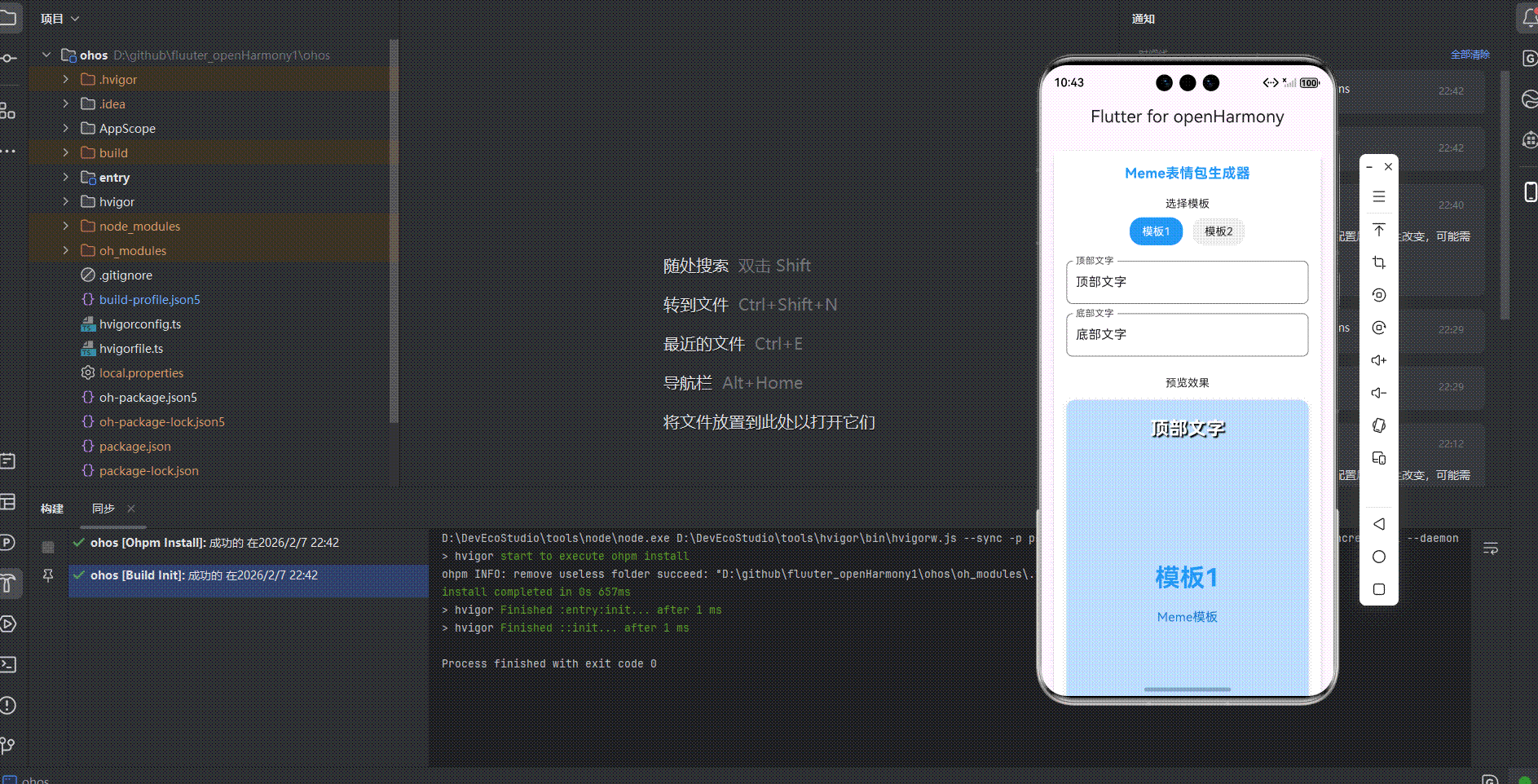Open the Version Control branch icon
This screenshot has height=784, width=1538.
(x=8, y=745)
